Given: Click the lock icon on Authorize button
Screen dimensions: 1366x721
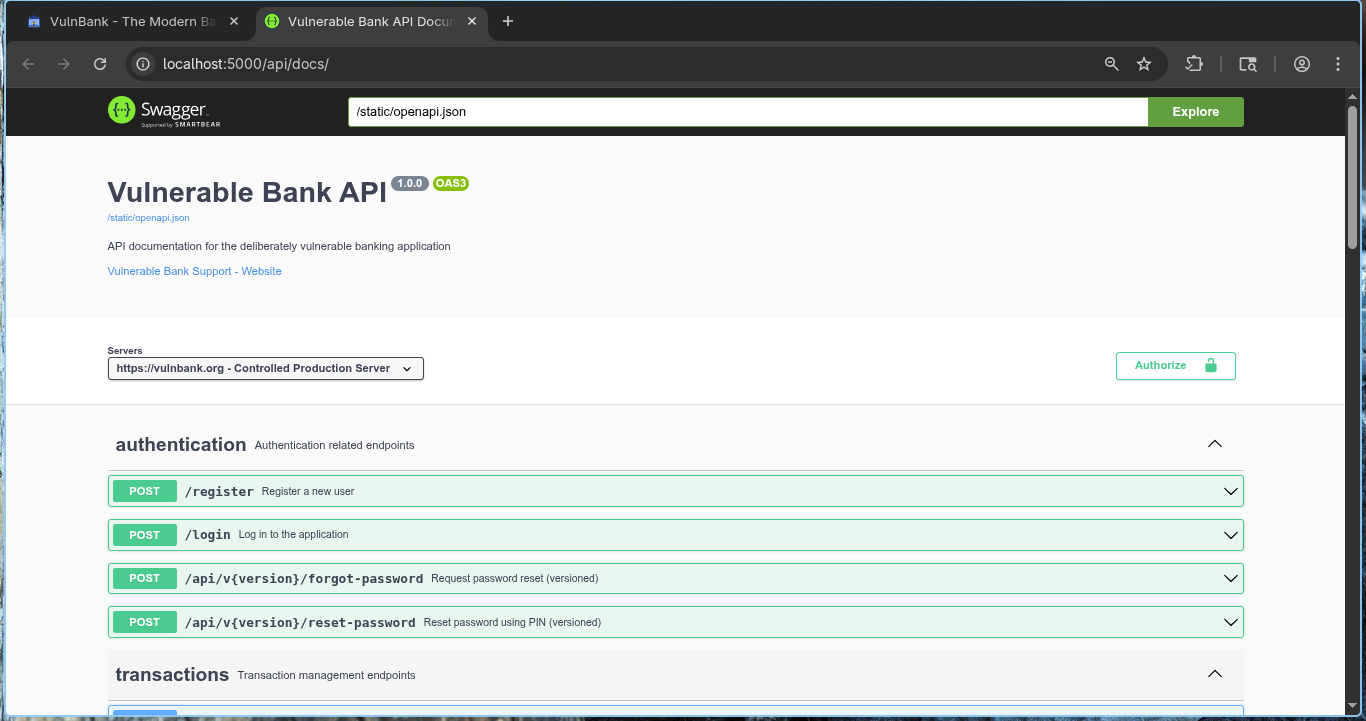Looking at the screenshot, I should (1211, 365).
